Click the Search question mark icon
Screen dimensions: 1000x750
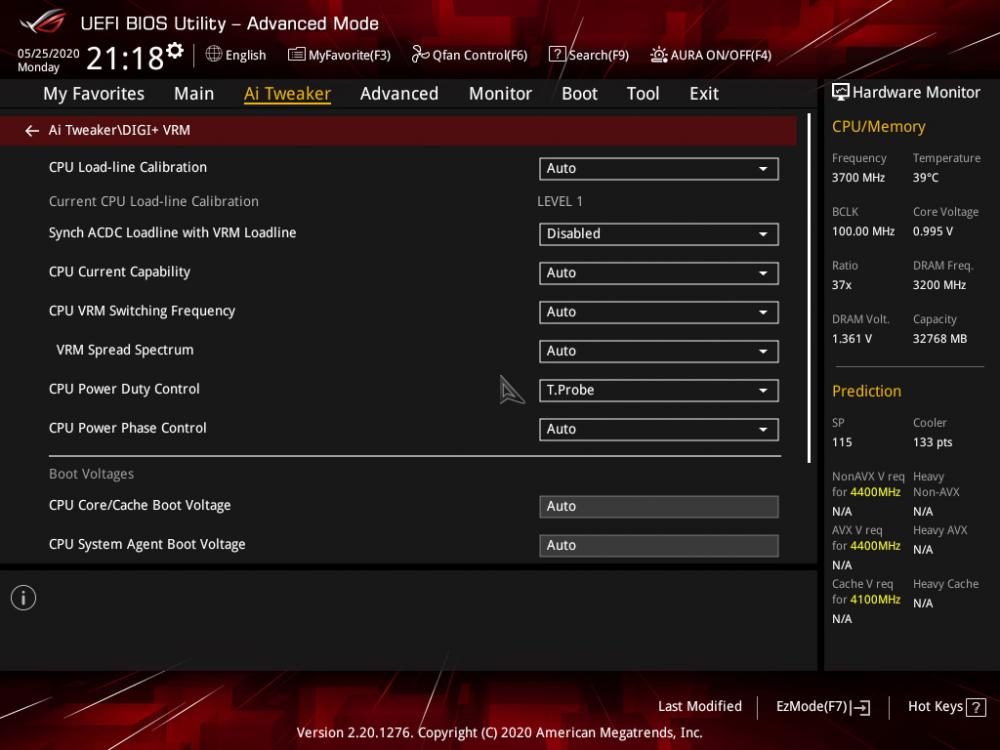(x=557, y=54)
